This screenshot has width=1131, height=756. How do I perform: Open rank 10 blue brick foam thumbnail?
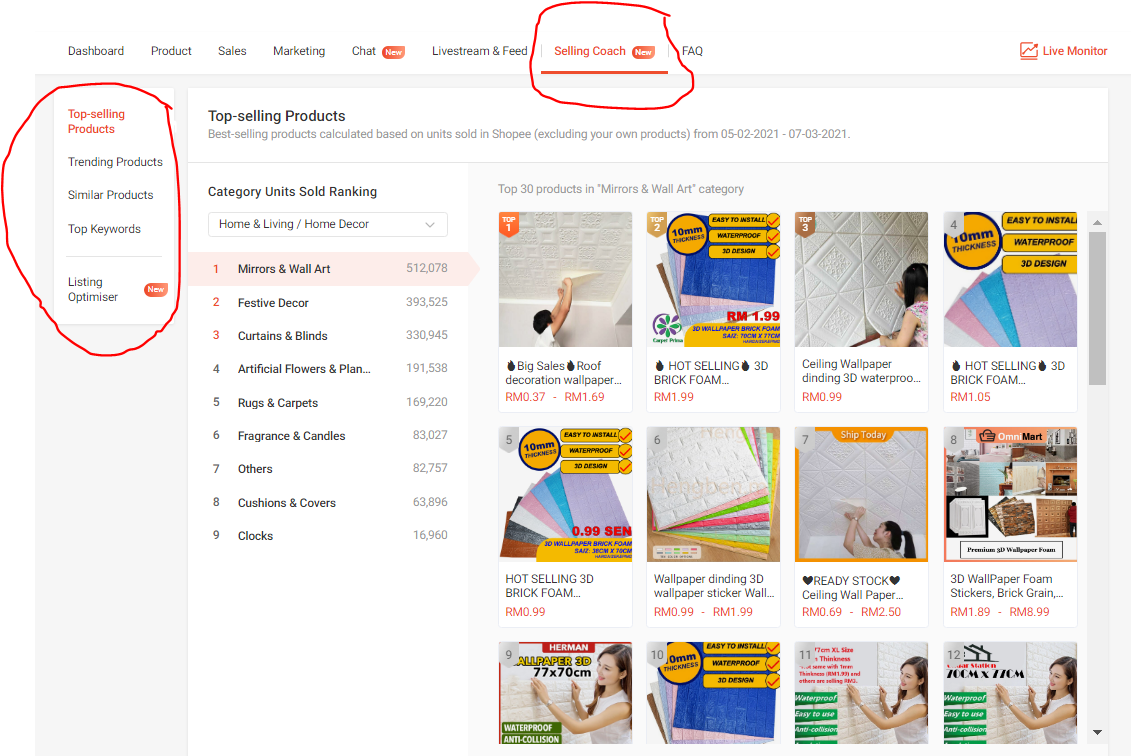(713, 693)
